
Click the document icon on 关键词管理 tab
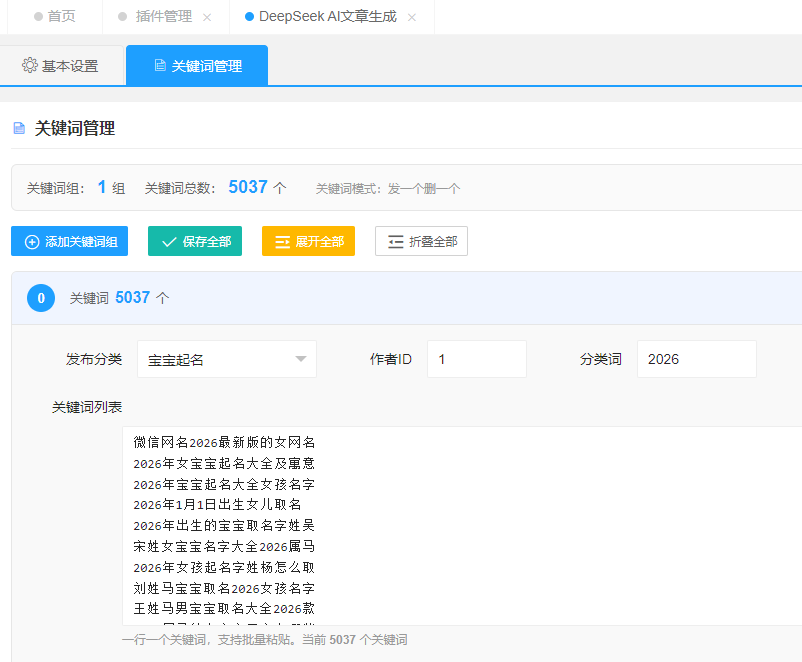(x=160, y=66)
